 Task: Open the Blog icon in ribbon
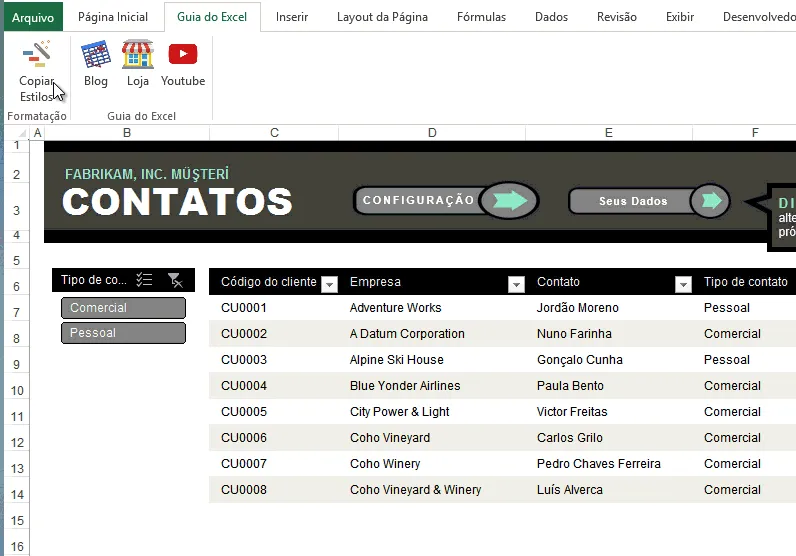(x=95, y=54)
